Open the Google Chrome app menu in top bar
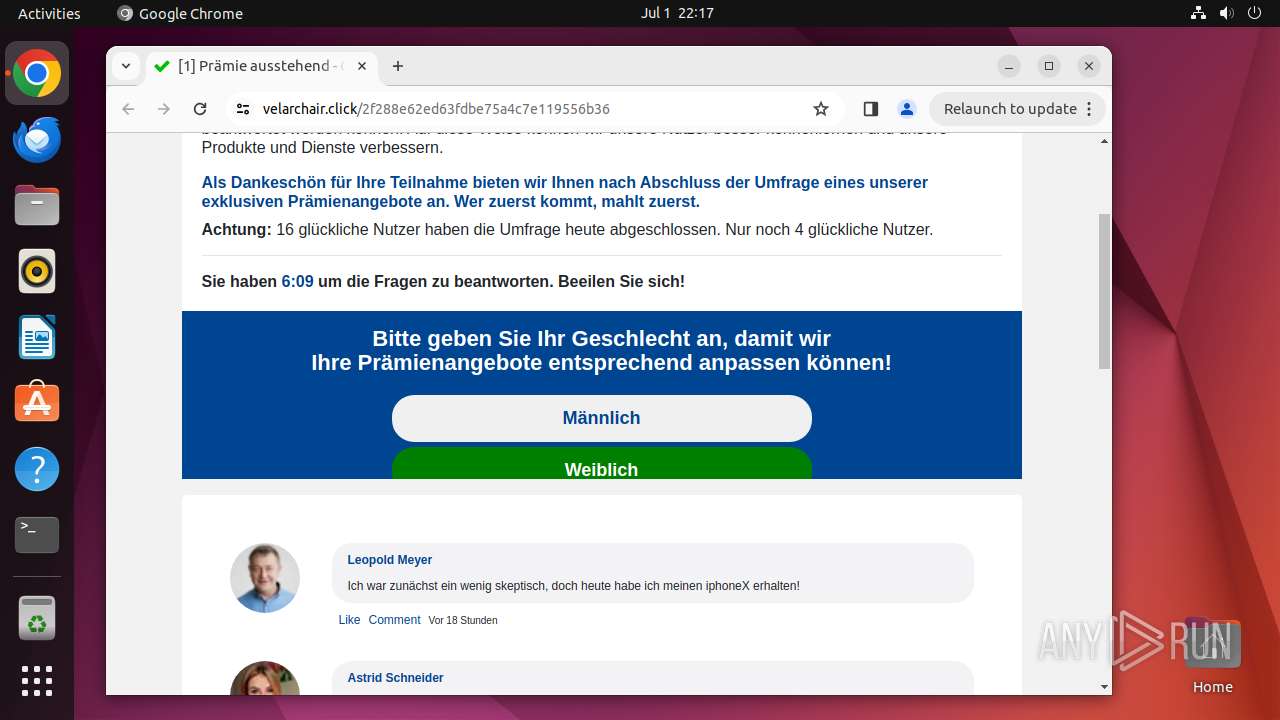This screenshot has width=1280, height=720. point(180,13)
